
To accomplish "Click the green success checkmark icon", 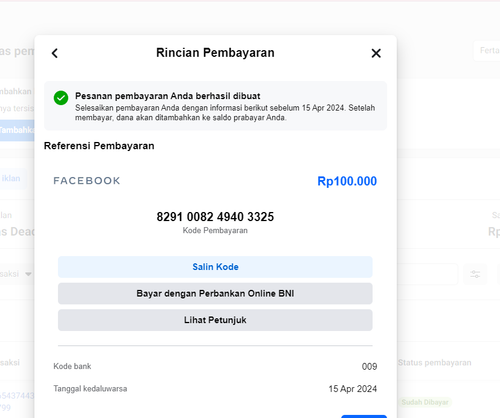I will [61, 98].
